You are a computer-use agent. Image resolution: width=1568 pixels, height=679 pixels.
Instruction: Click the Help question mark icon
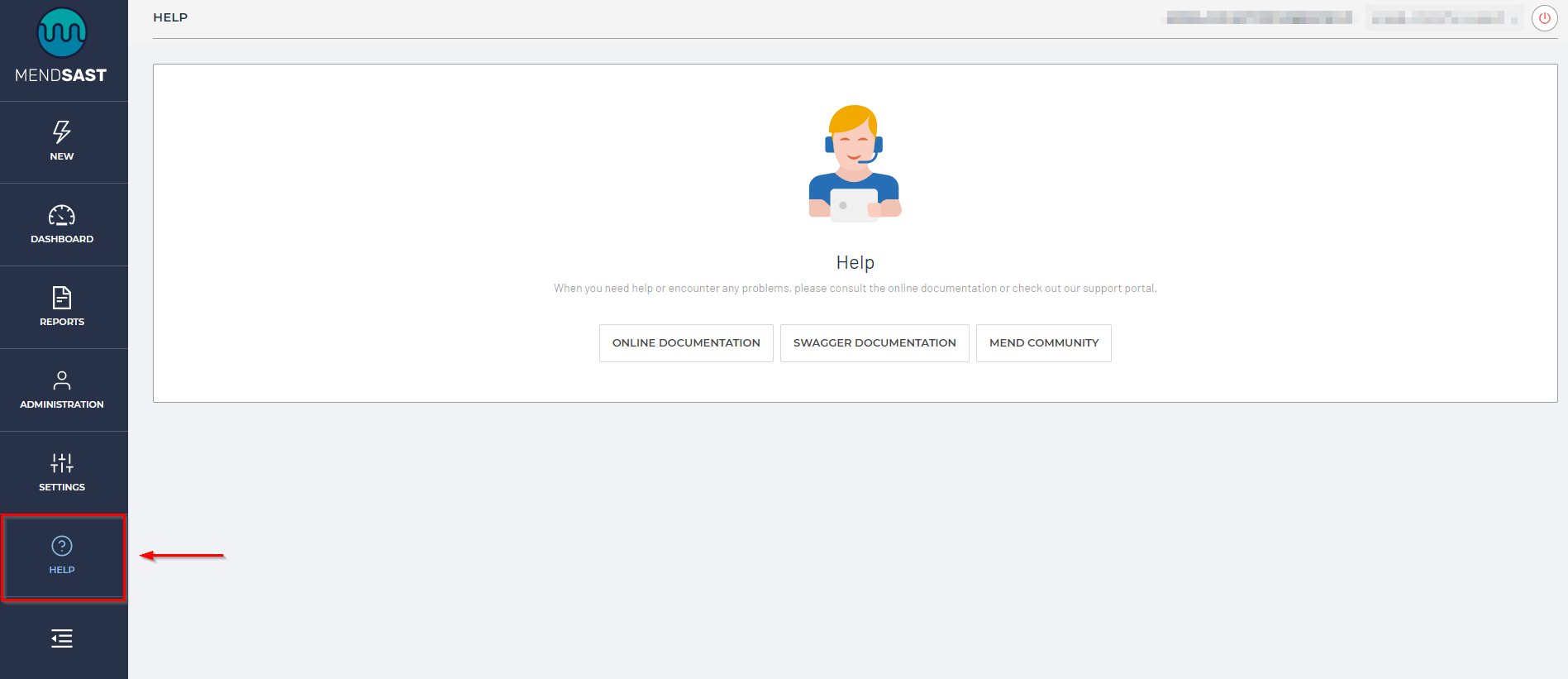62,546
